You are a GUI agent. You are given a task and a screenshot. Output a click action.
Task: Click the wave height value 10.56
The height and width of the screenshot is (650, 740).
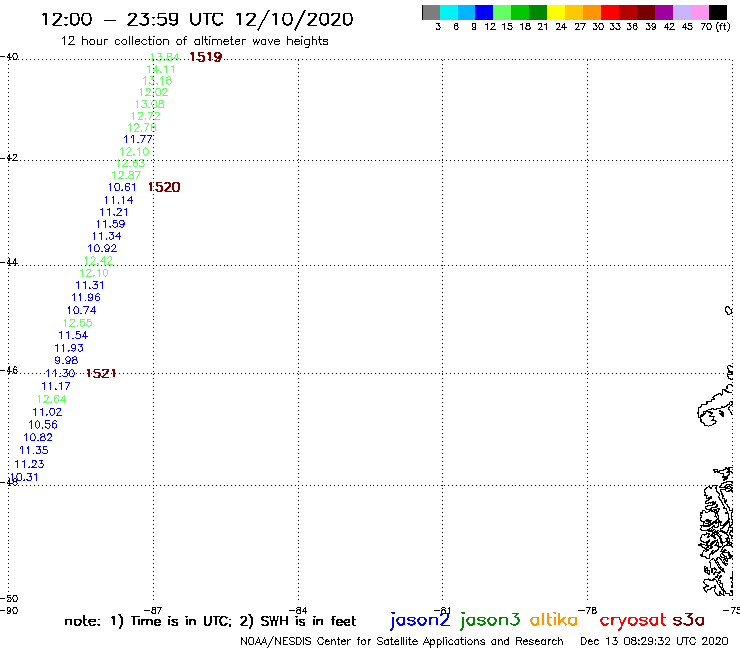tap(43, 425)
